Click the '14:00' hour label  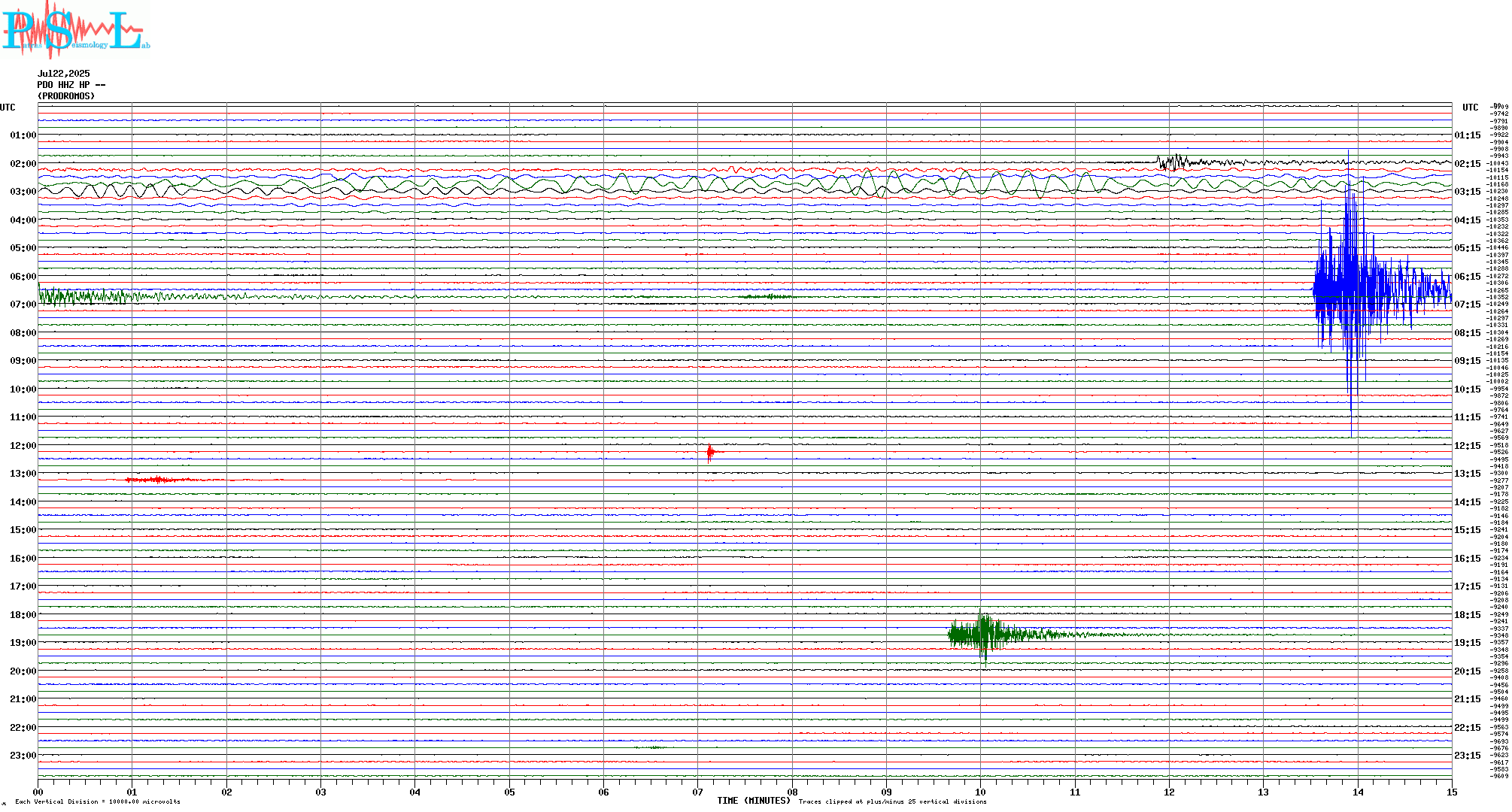tap(23, 502)
